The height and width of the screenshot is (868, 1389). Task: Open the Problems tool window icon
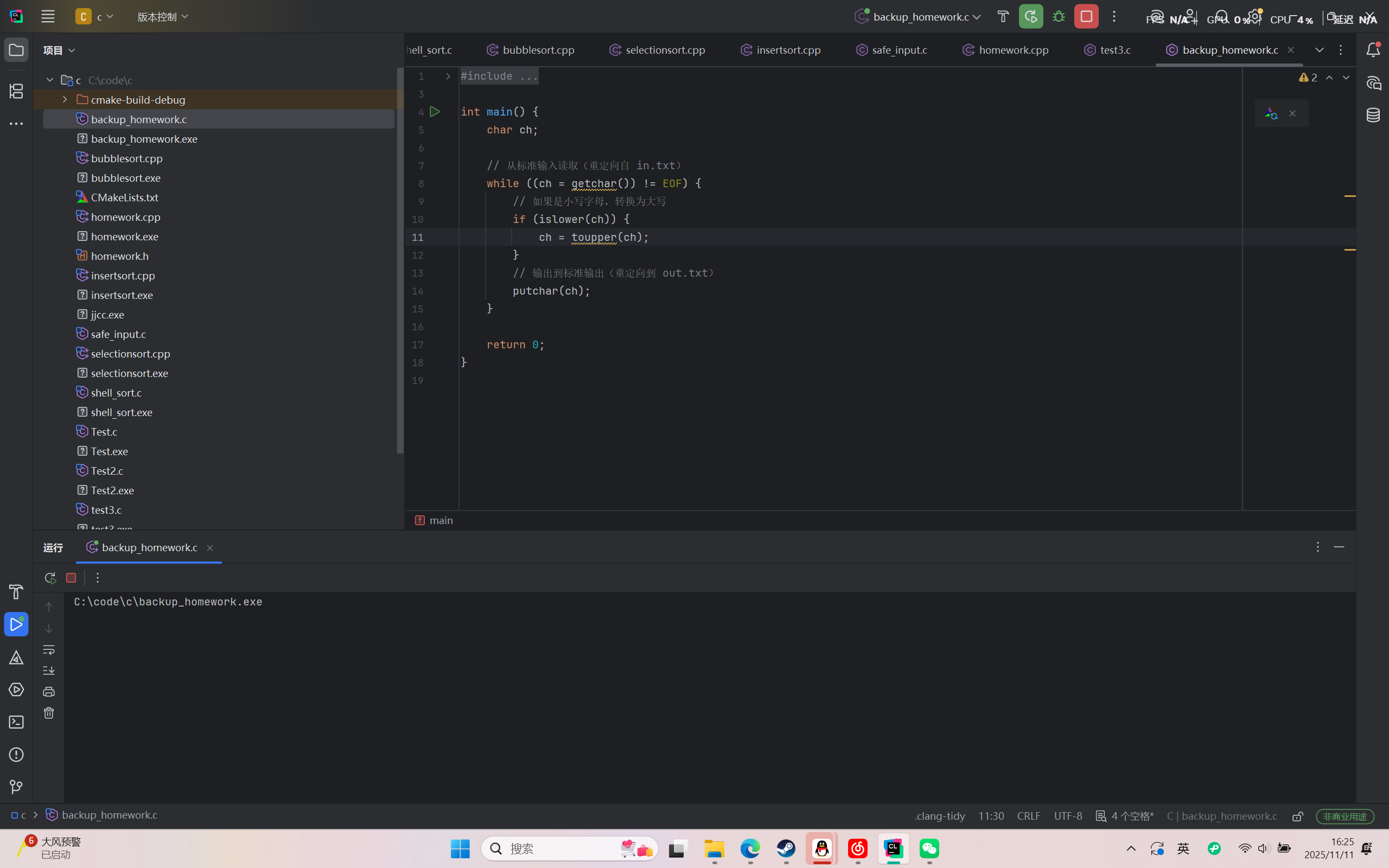pyautogui.click(x=16, y=754)
